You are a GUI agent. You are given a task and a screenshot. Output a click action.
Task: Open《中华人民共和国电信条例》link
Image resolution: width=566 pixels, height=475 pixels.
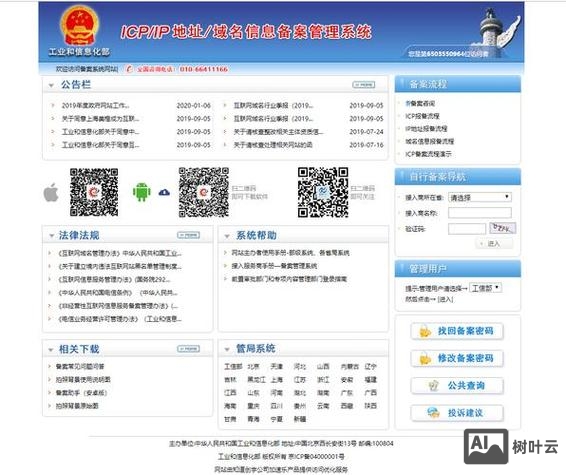(118, 293)
